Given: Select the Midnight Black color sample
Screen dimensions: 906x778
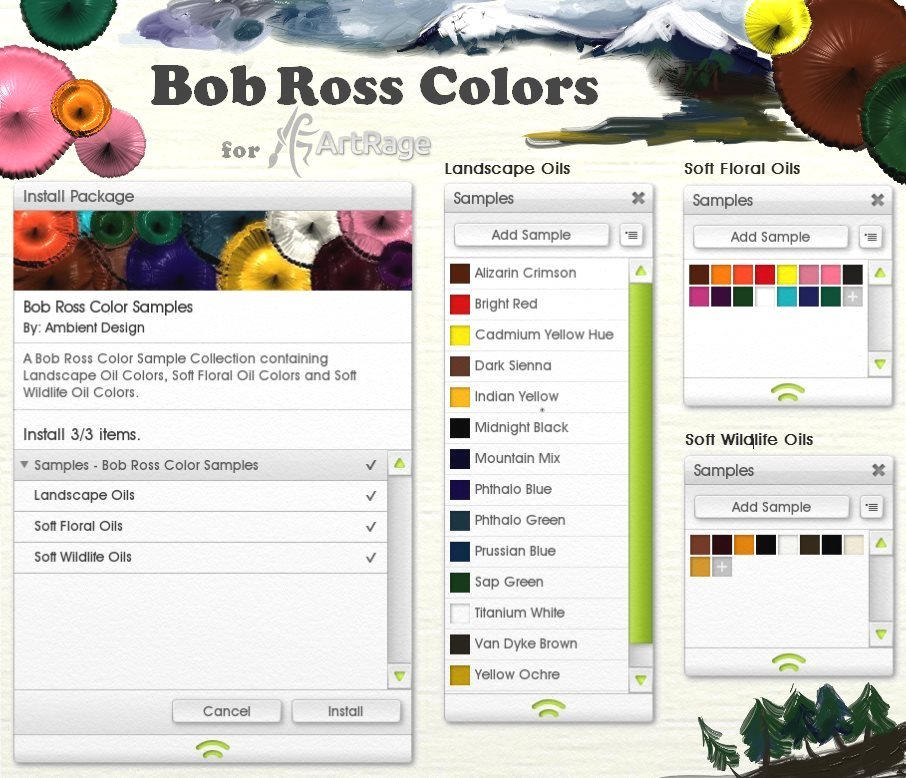Looking at the screenshot, I should 537,428.
